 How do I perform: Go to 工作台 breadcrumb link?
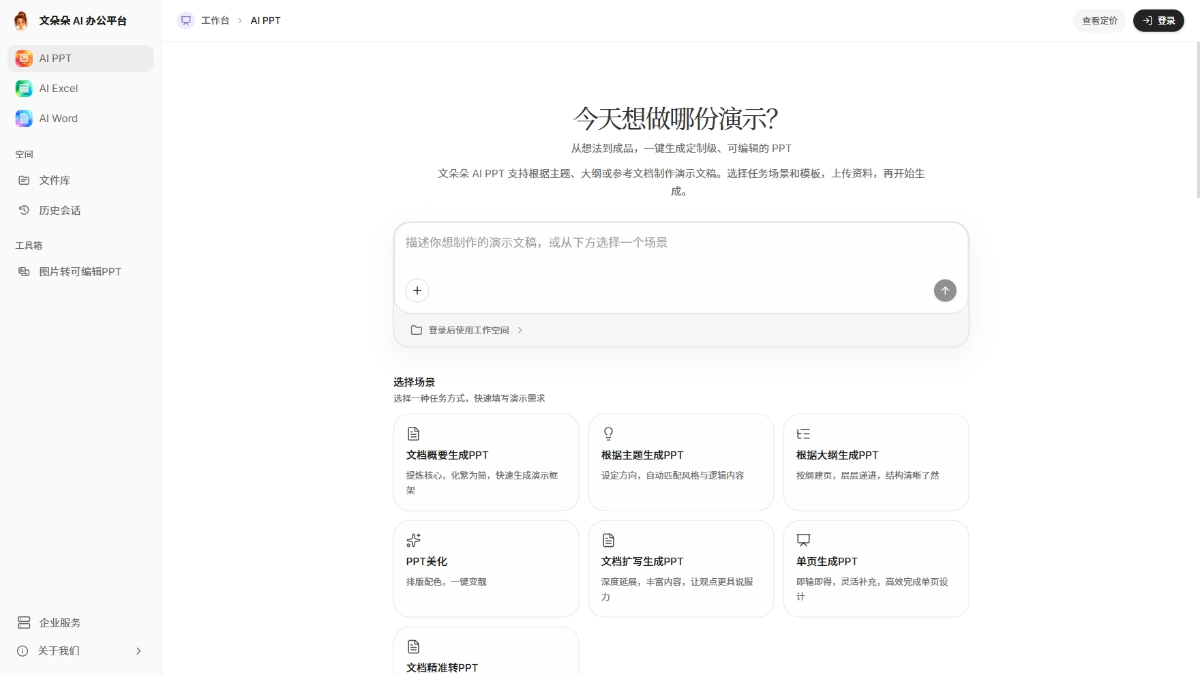pyautogui.click(x=215, y=20)
